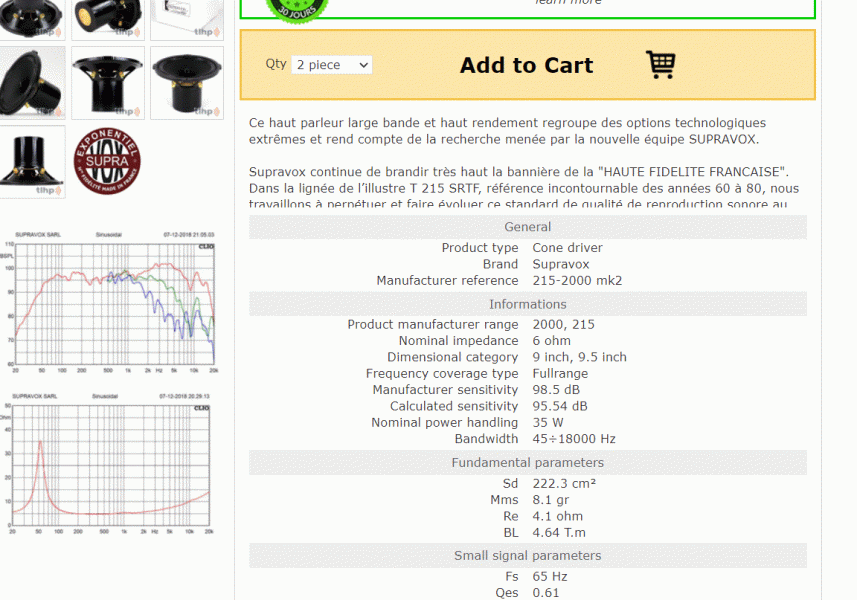Click the '95.54 dB' calculated sensitivity value
The image size is (857, 600).
(560, 406)
